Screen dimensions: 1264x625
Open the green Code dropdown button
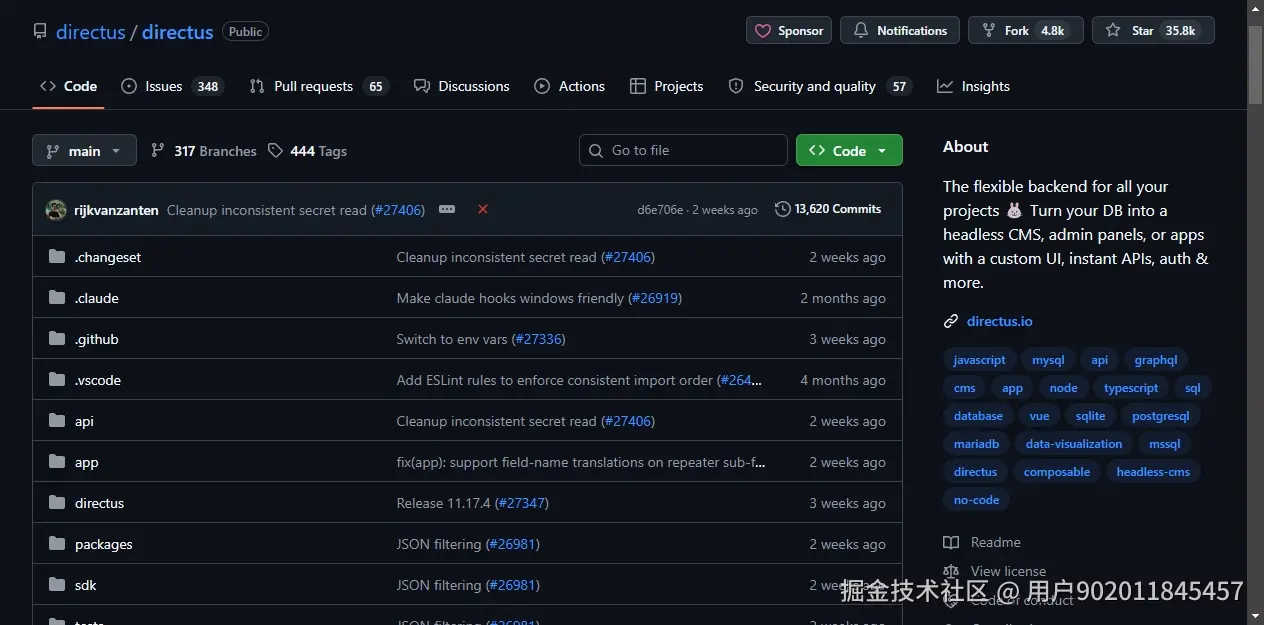click(x=849, y=150)
